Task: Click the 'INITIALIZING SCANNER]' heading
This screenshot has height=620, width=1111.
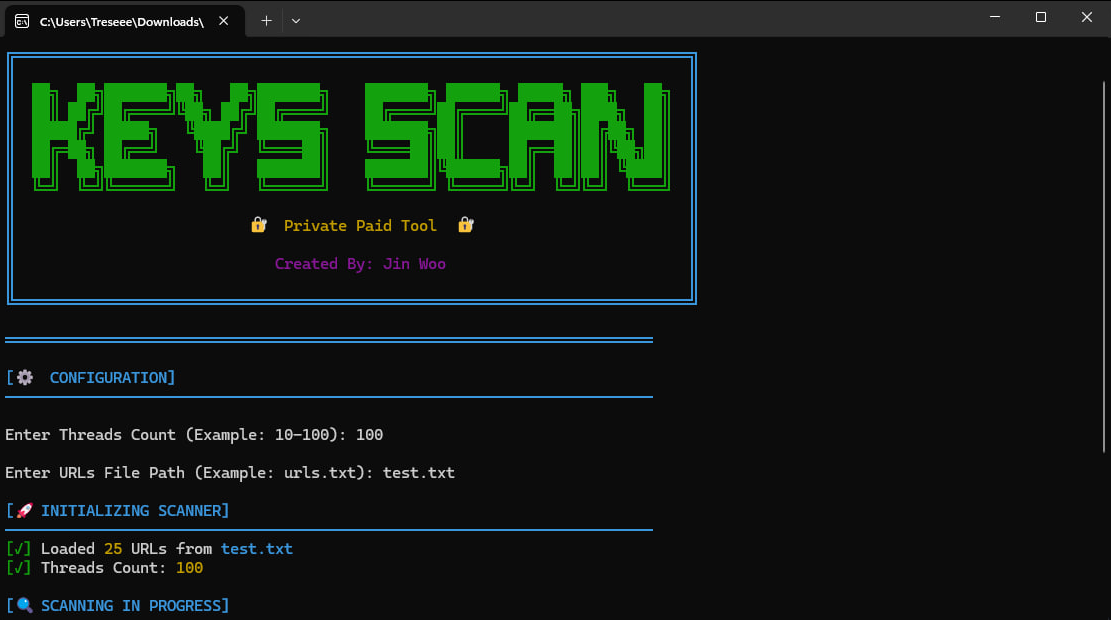Action: click(135, 511)
